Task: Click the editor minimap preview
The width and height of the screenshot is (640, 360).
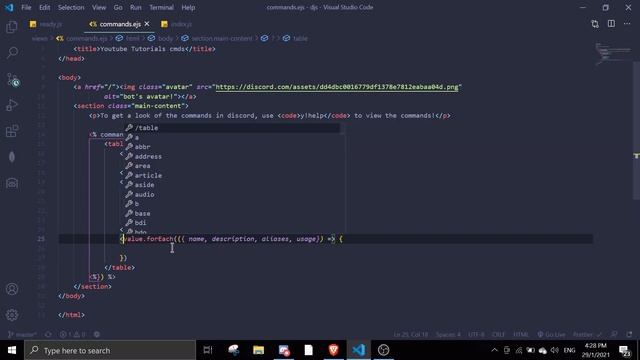Action: coord(613,53)
